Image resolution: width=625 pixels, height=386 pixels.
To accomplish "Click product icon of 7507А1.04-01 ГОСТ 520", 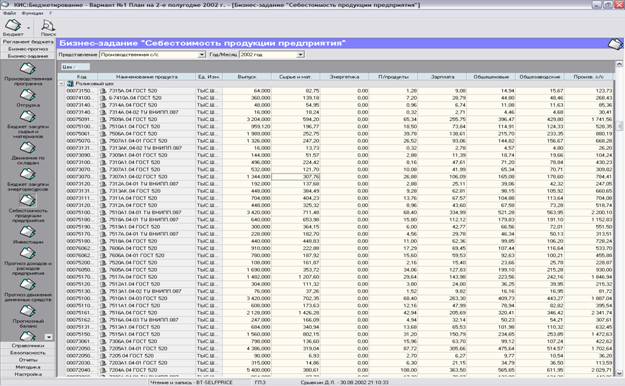I will [103, 141].
